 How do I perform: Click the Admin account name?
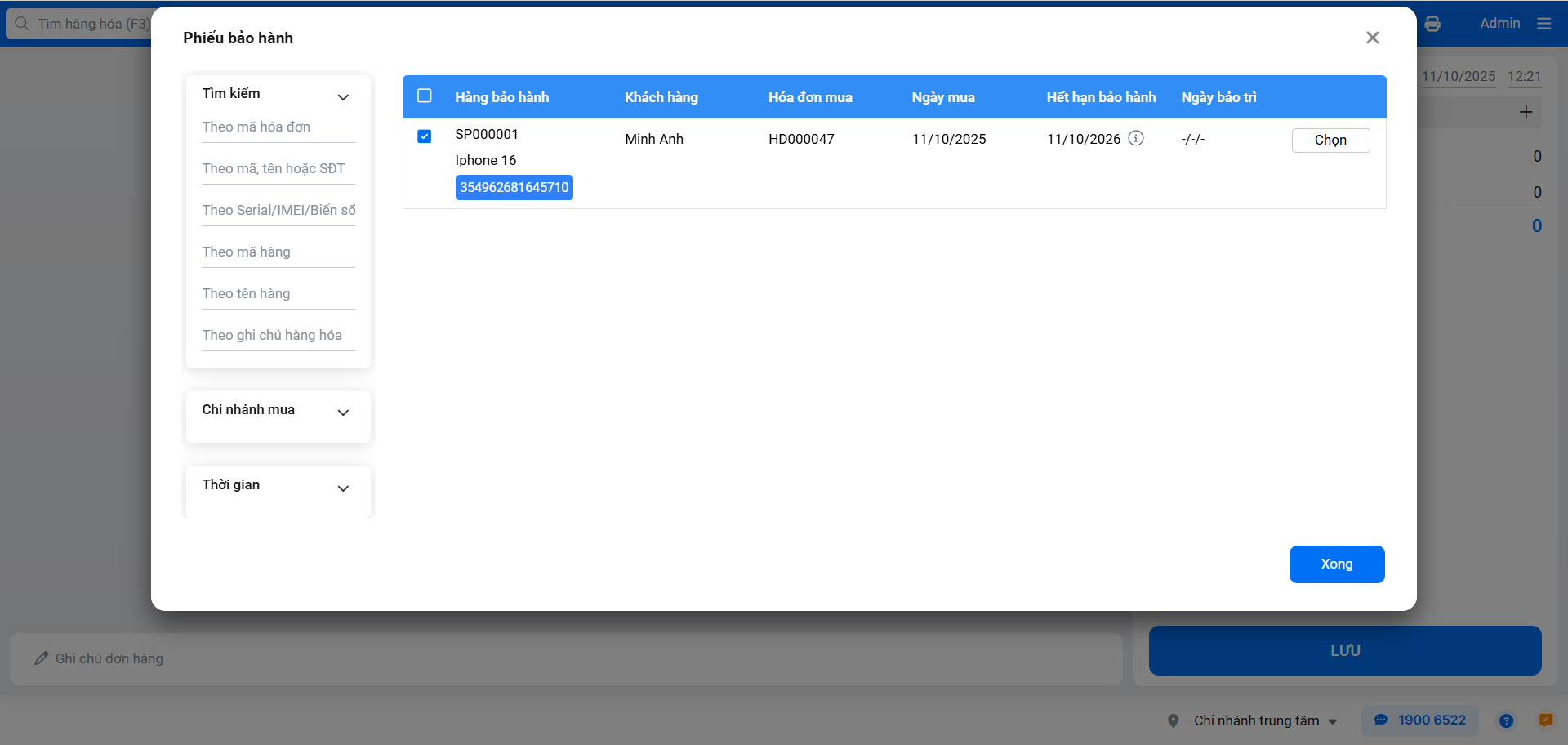click(1500, 23)
